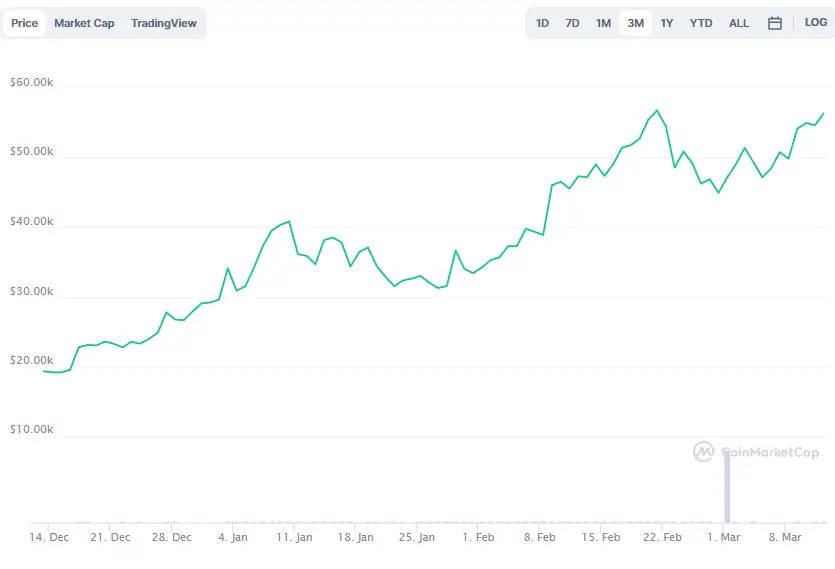The image size is (835, 569).
Task: Click the $60.00k axis label
Action: [x=32, y=82]
